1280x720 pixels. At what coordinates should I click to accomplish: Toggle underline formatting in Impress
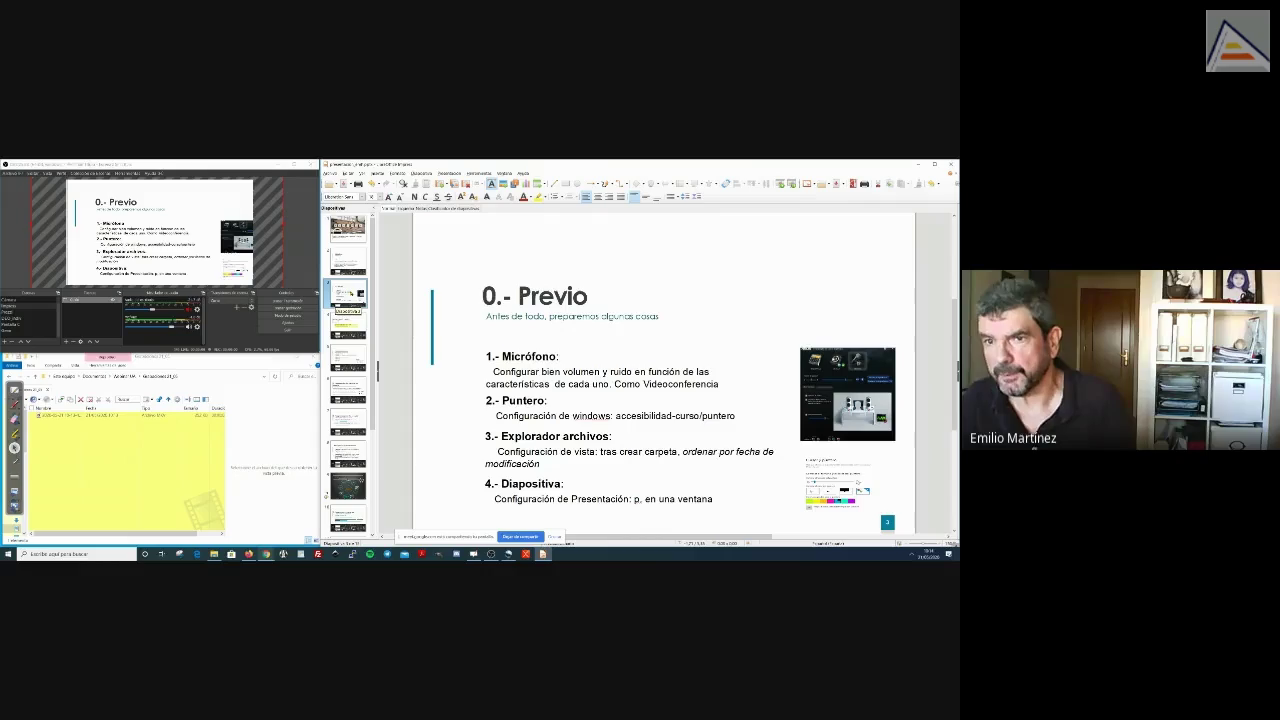click(x=436, y=197)
